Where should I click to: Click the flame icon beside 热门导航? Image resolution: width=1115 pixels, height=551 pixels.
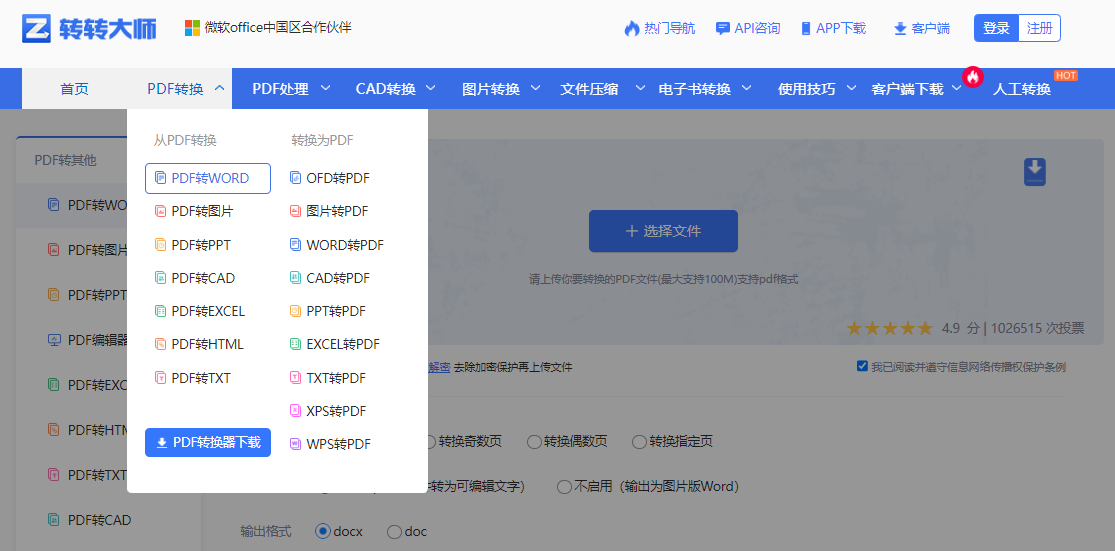(x=632, y=28)
